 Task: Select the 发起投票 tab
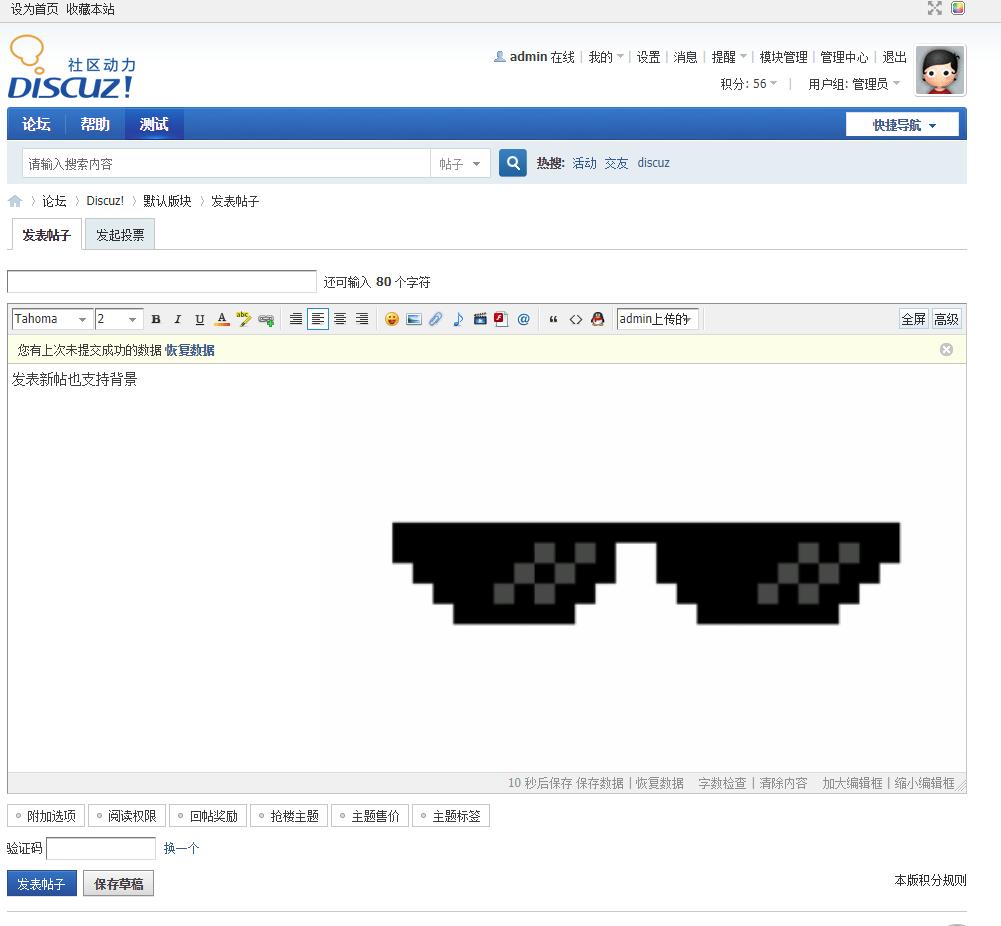[x=120, y=235]
